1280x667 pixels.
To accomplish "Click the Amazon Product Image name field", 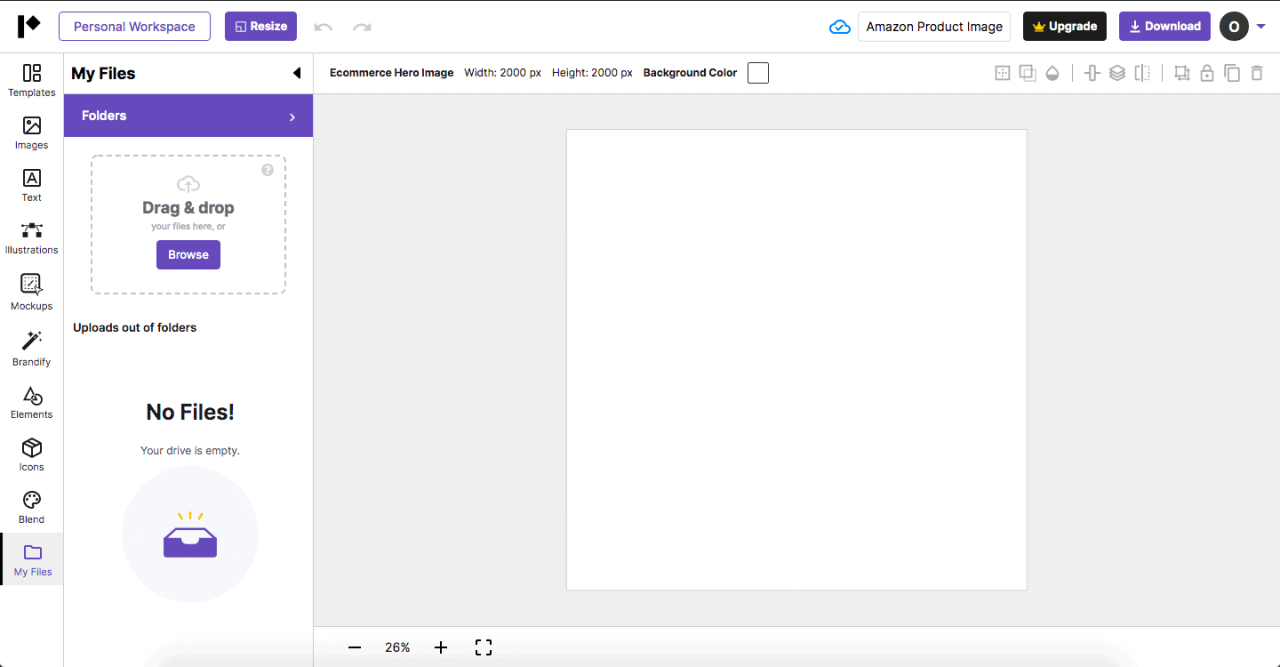I will 934,27.
